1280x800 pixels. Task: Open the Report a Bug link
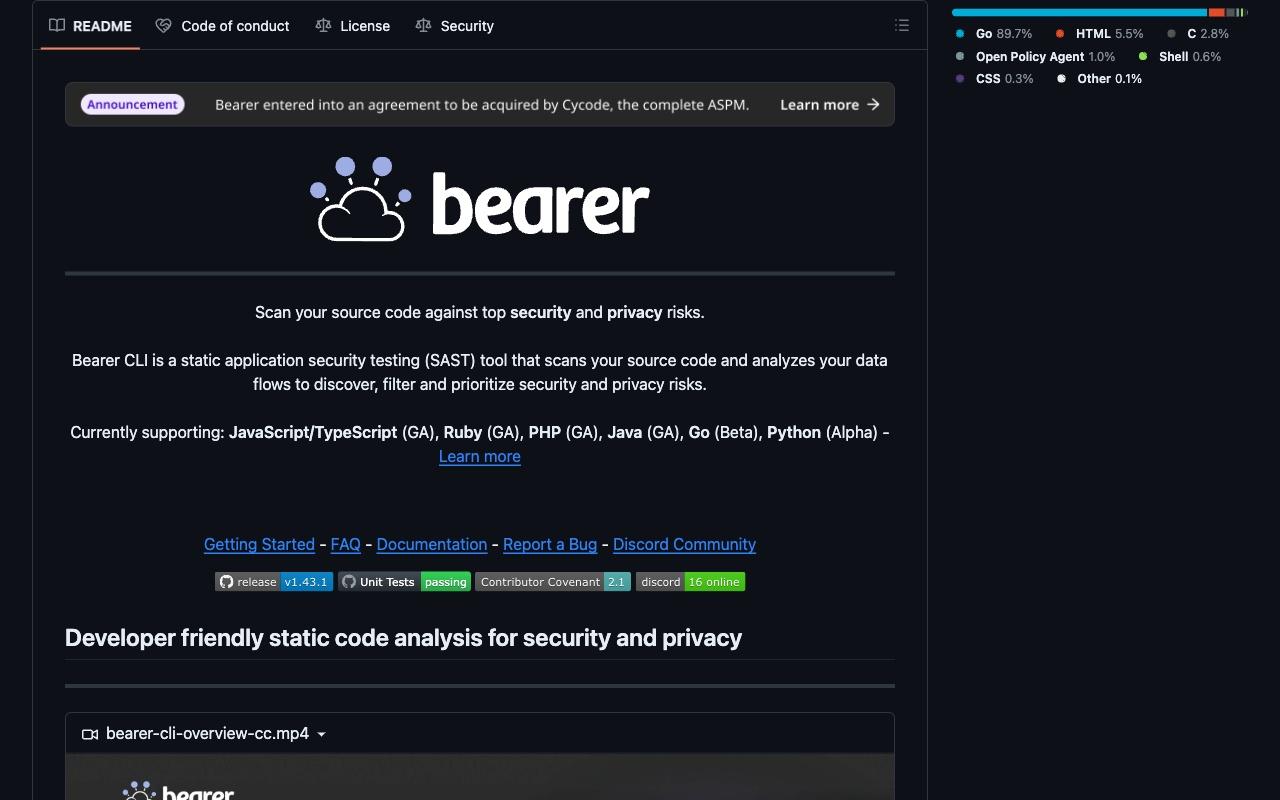(x=550, y=544)
